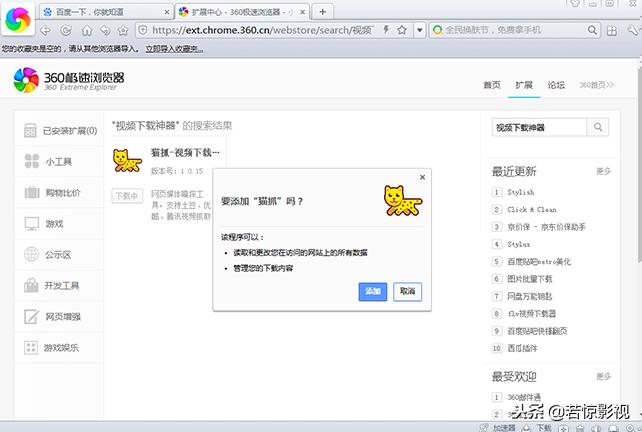The height and width of the screenshot is (432, 642).
Task: Open 360邮件通 in most popular list
Action: coord(524,397)
